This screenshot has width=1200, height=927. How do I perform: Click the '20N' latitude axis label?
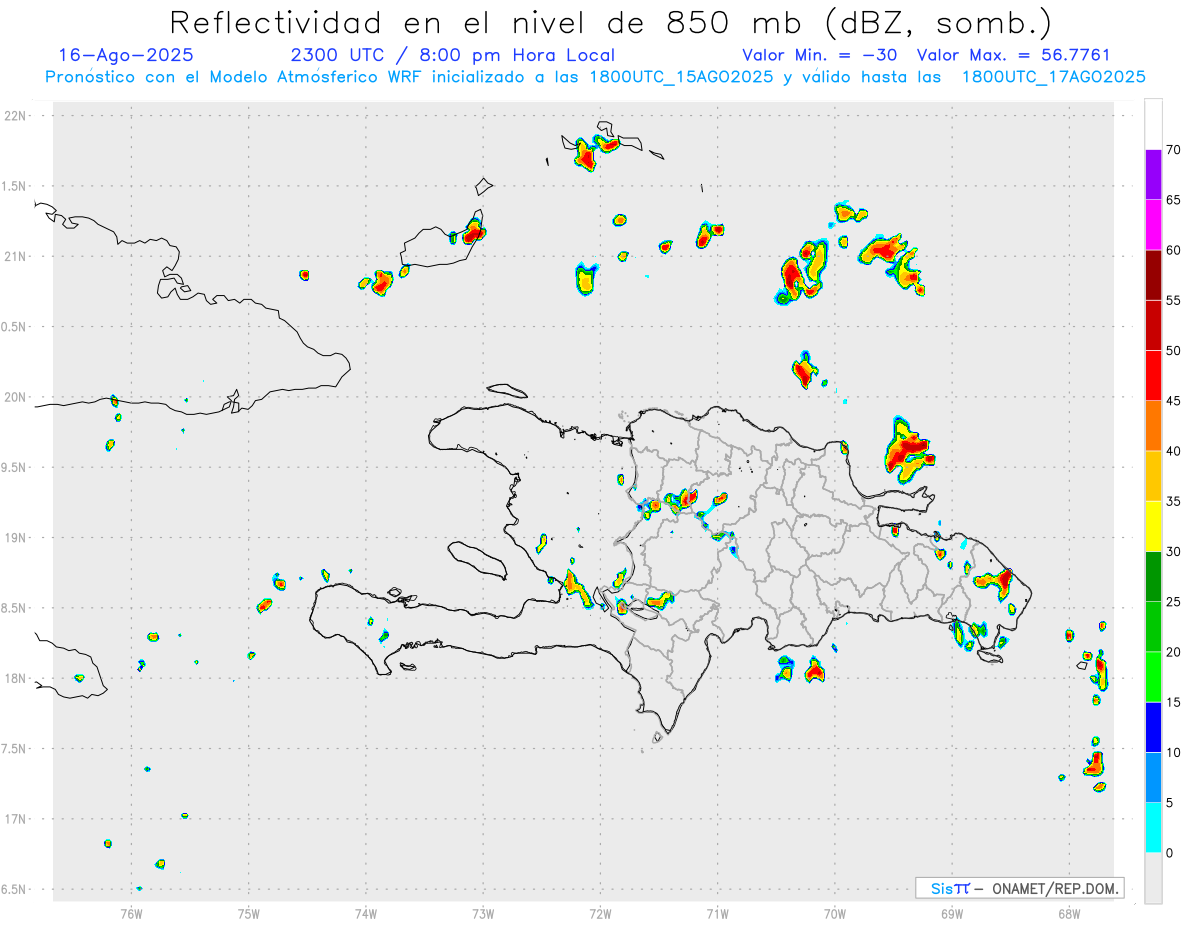[17, 397]
